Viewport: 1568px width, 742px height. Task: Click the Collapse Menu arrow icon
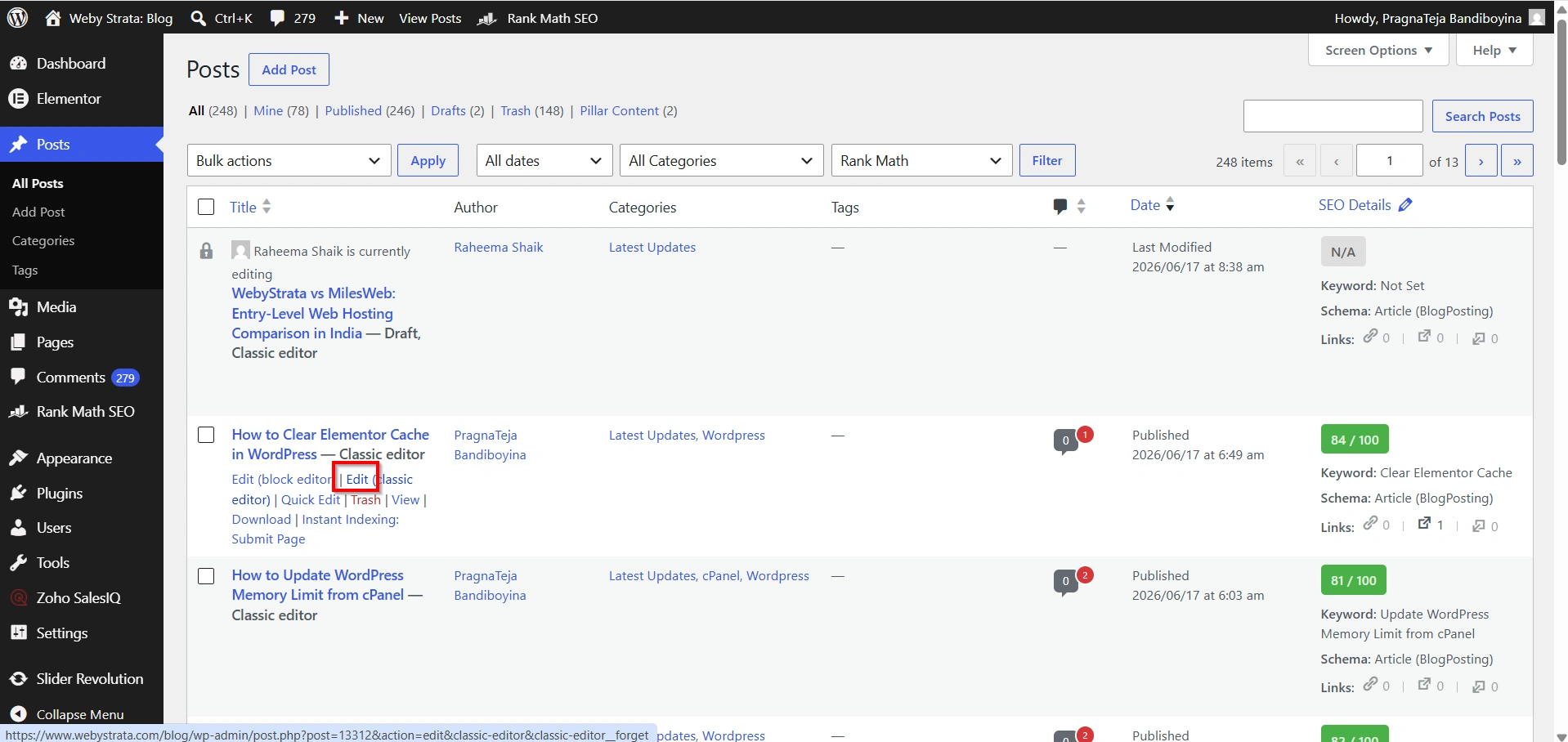[x=19, y=714]
